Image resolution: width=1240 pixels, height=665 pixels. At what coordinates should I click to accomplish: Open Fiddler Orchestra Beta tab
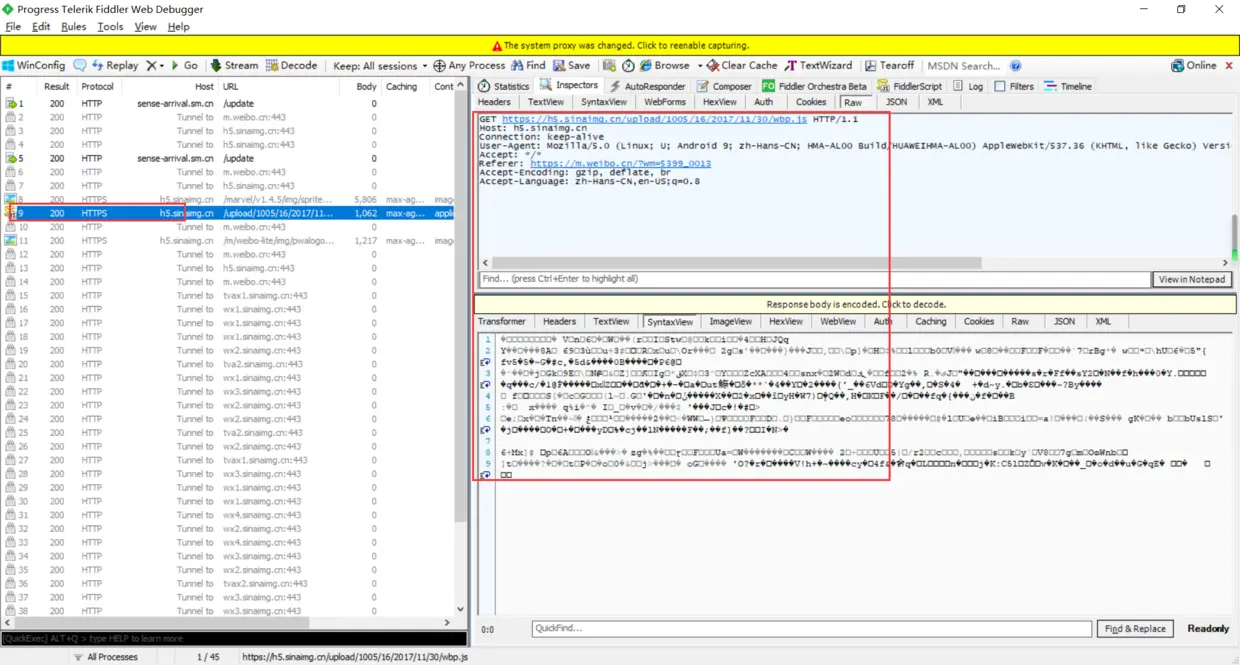815,86
